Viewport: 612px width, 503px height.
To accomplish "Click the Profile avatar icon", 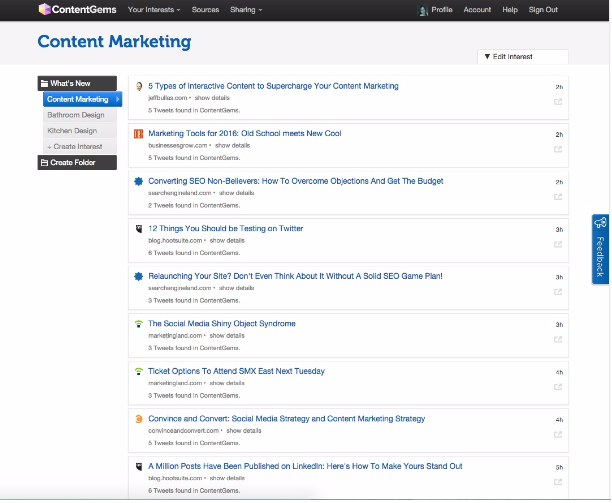I will click(423, 11).
